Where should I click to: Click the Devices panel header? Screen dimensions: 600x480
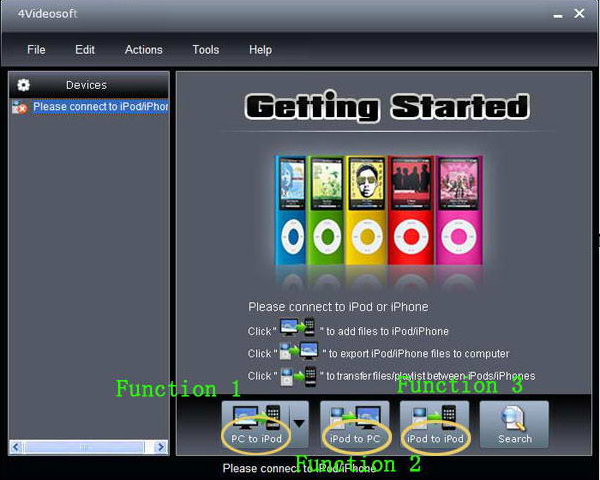pos(89,85)
